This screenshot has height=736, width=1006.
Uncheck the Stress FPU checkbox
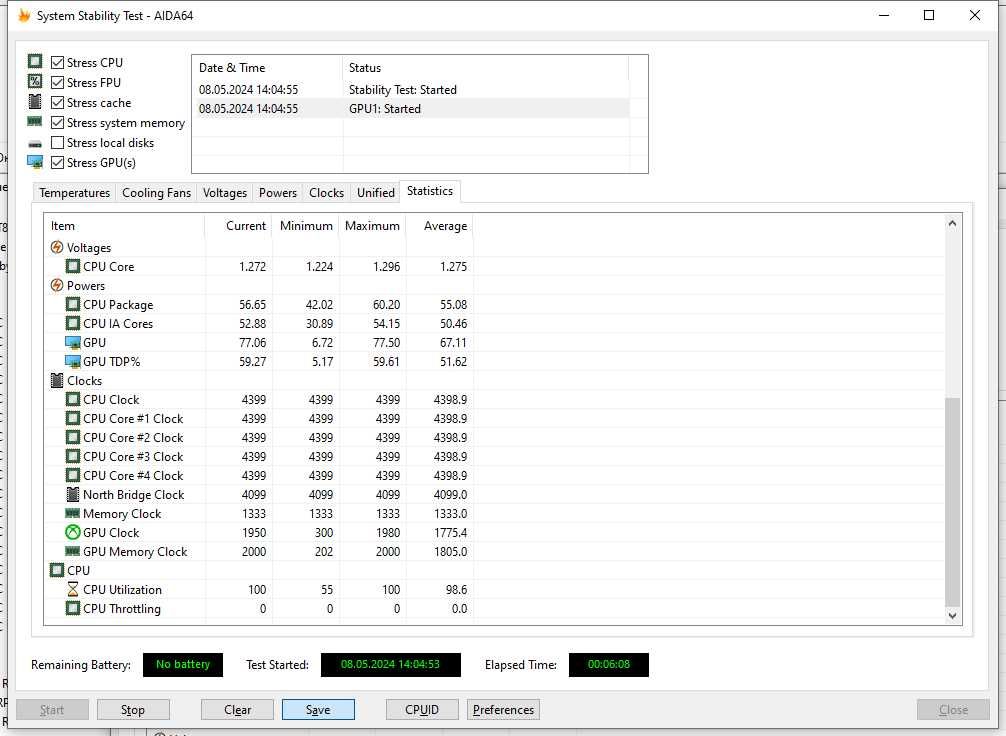point(58,82)
